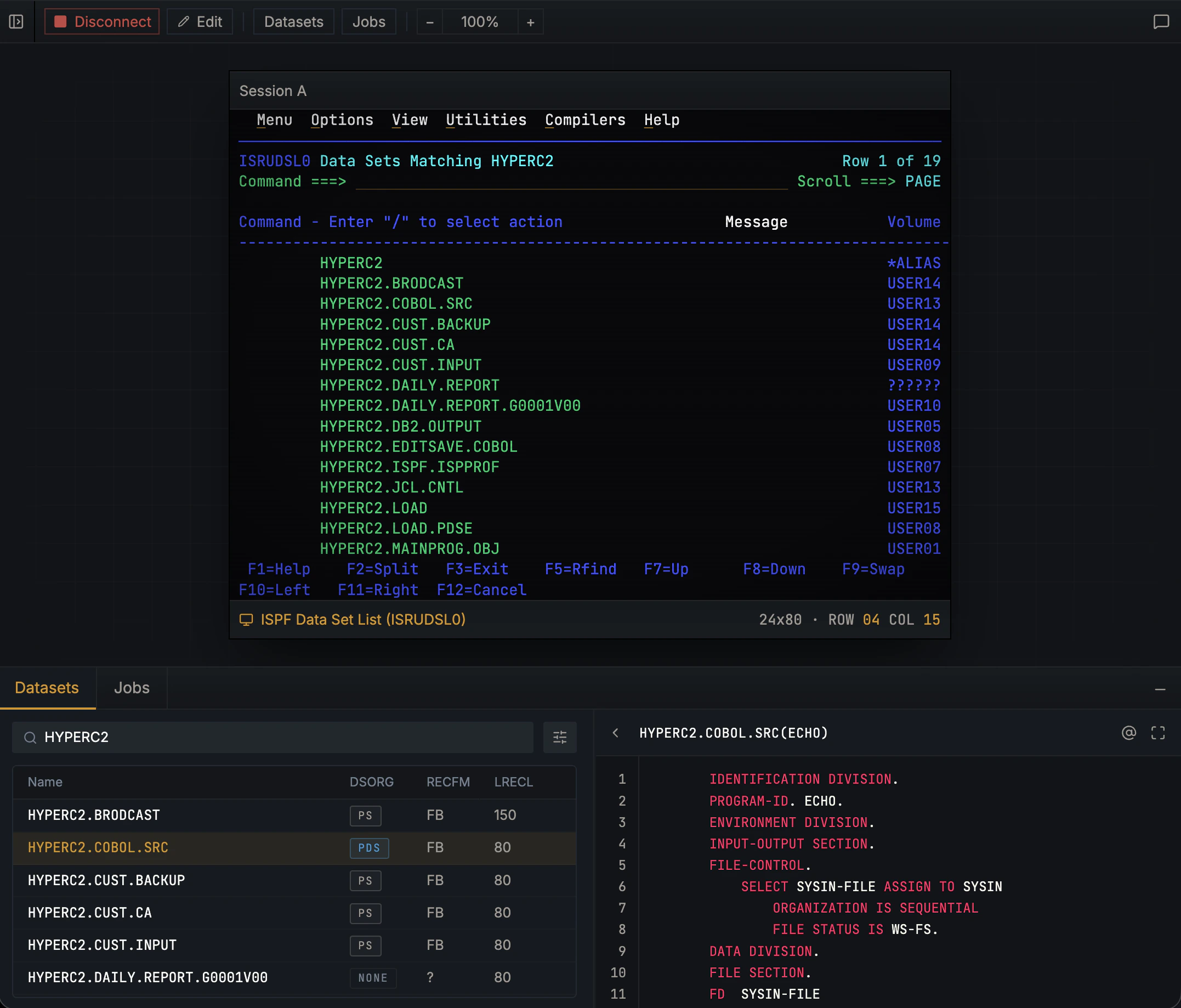Select HYPERC2.JCL.CNTL in terminal
The height and width of the screenshot is (1008, 1181).
coord(391,488)
